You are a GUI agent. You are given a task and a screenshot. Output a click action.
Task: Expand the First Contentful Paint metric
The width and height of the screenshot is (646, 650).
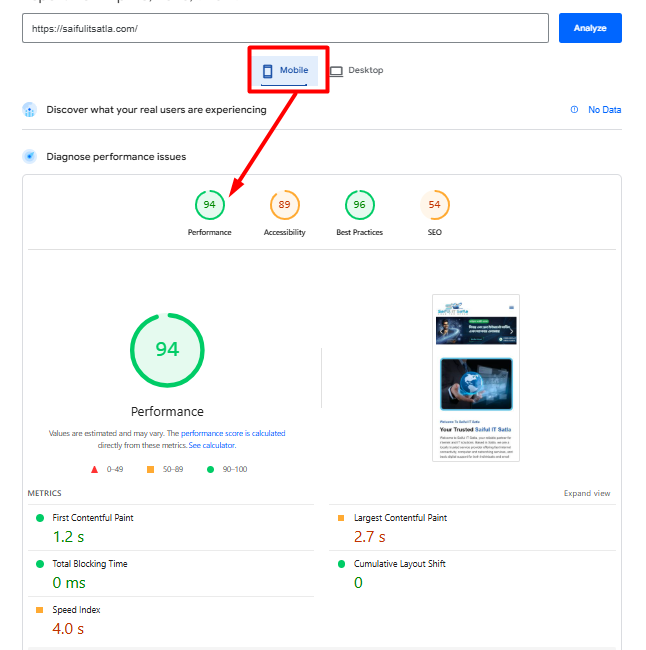pos(93,518)
